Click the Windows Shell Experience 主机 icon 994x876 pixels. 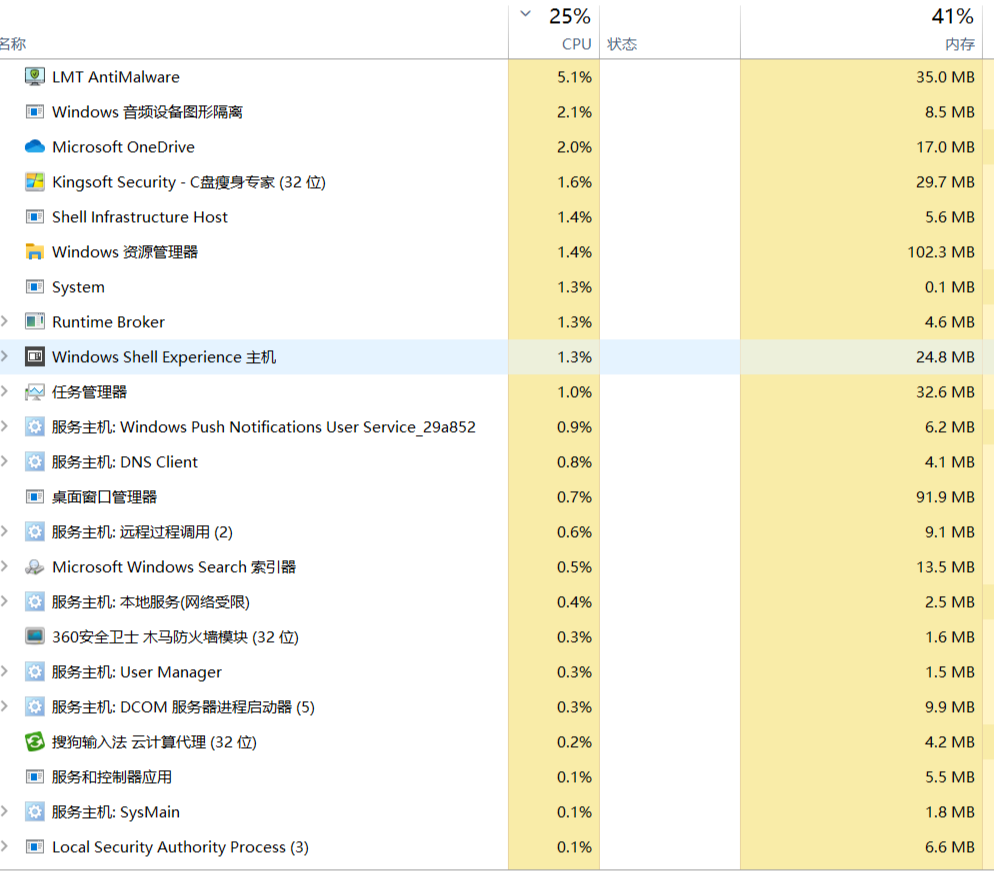pyautogui.click(x=35, y=356)
